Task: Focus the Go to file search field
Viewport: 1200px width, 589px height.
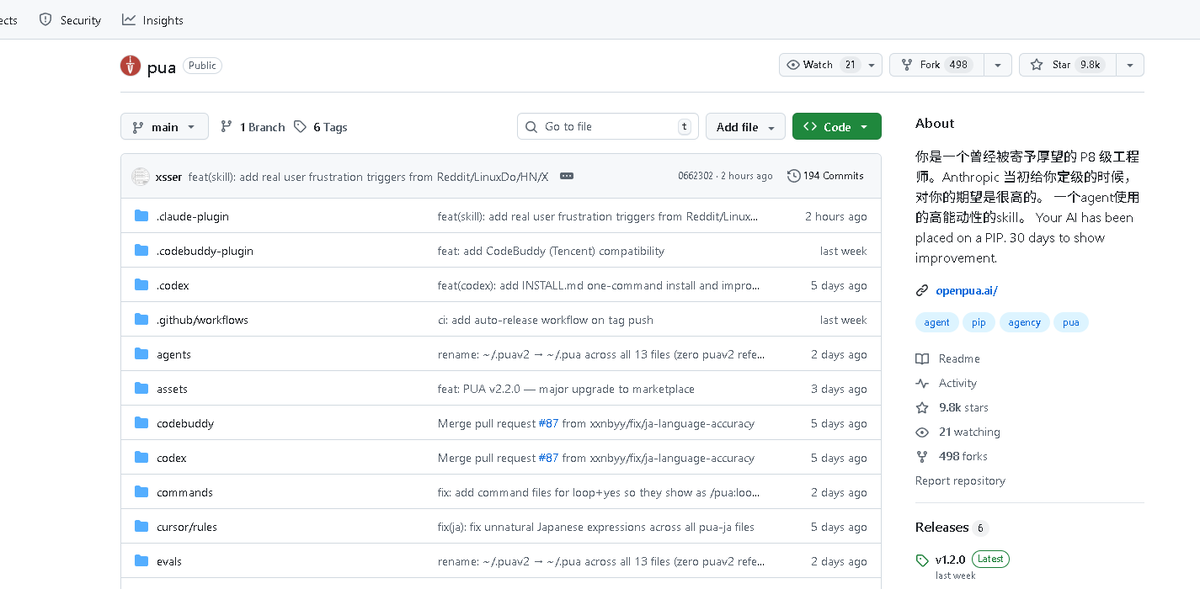Action: pos(608,127)
